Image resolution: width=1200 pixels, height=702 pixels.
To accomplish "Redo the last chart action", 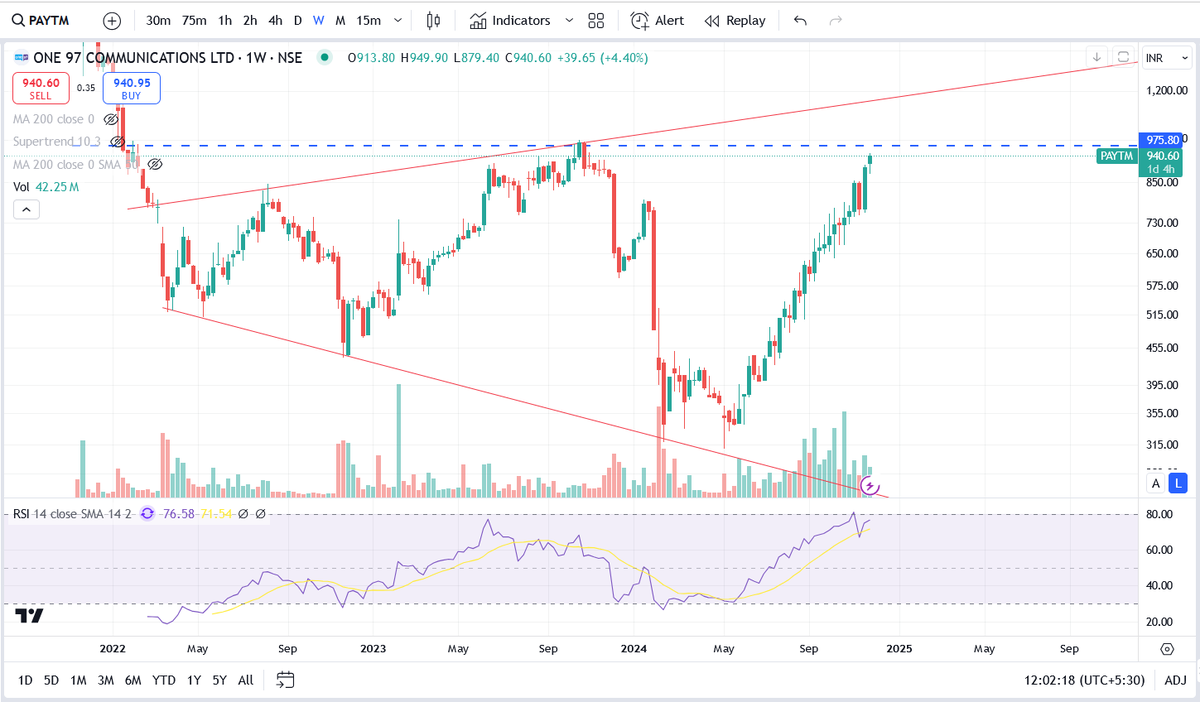I will tap(835, 20).
